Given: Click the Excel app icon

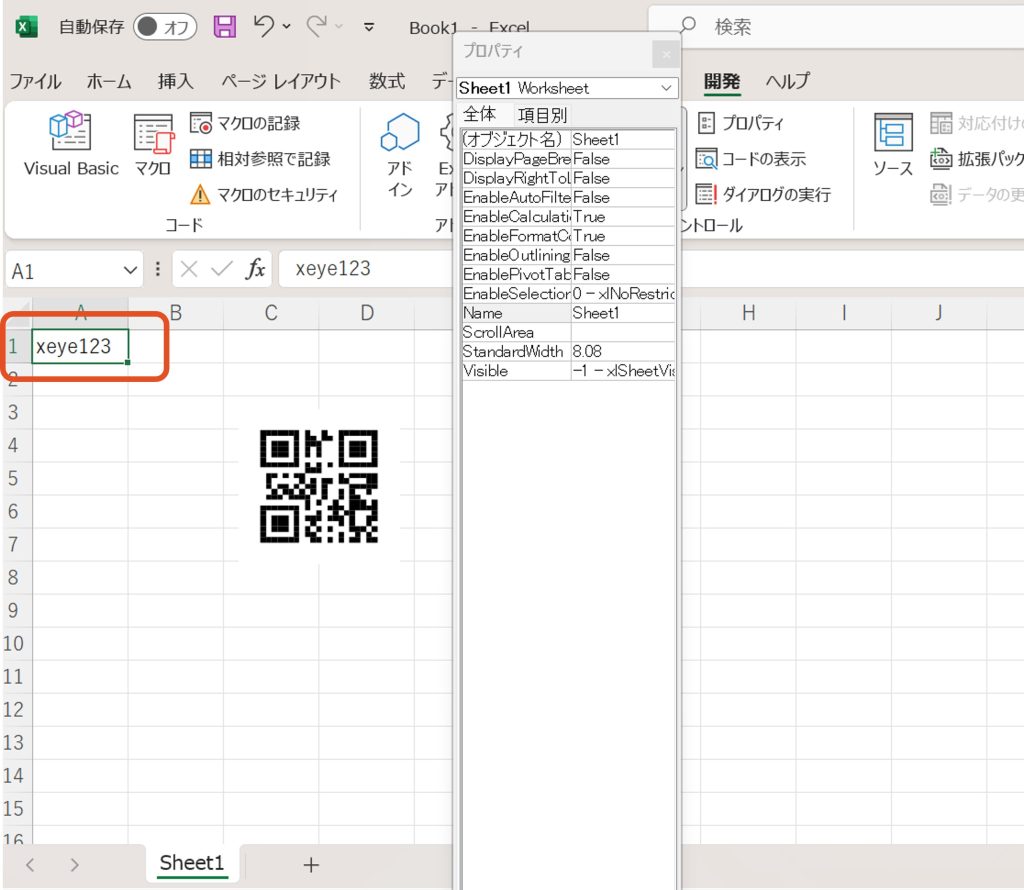Looking at the screenshot, I should 26,27.
